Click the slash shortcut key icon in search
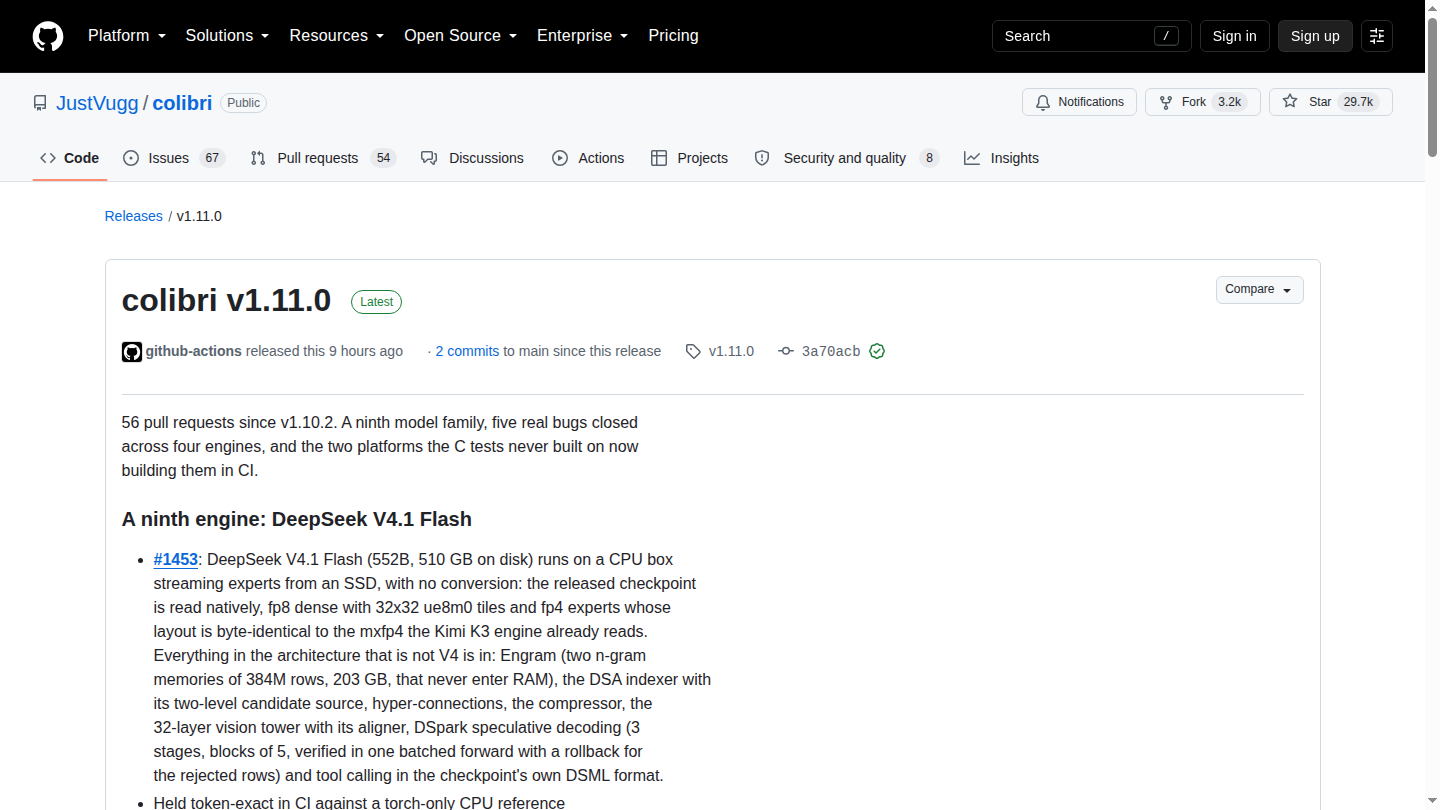The image size is (1440, 810). pyautogui.click(x=1166, y=36)
